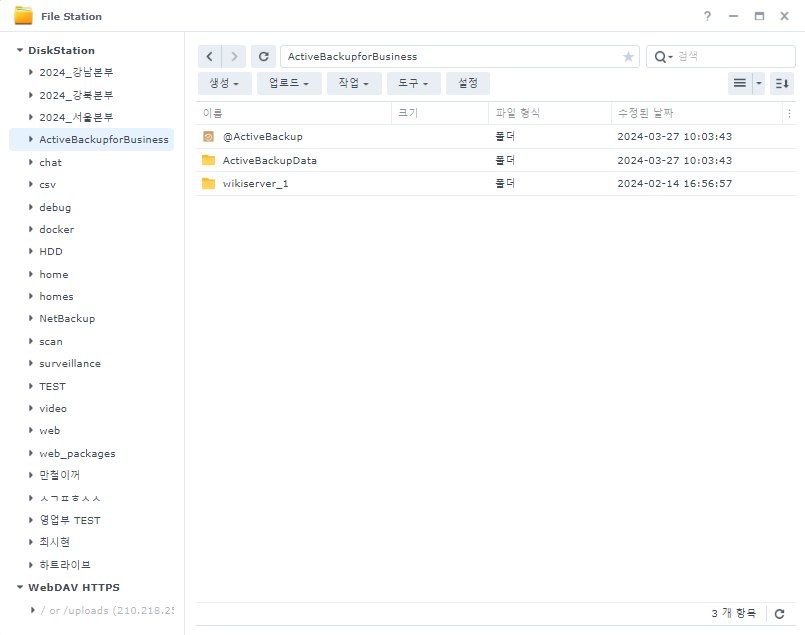Screen dimensions: 805x635
Task: Select 하트라이브 in the folder tree
Action: click(65, 565)
